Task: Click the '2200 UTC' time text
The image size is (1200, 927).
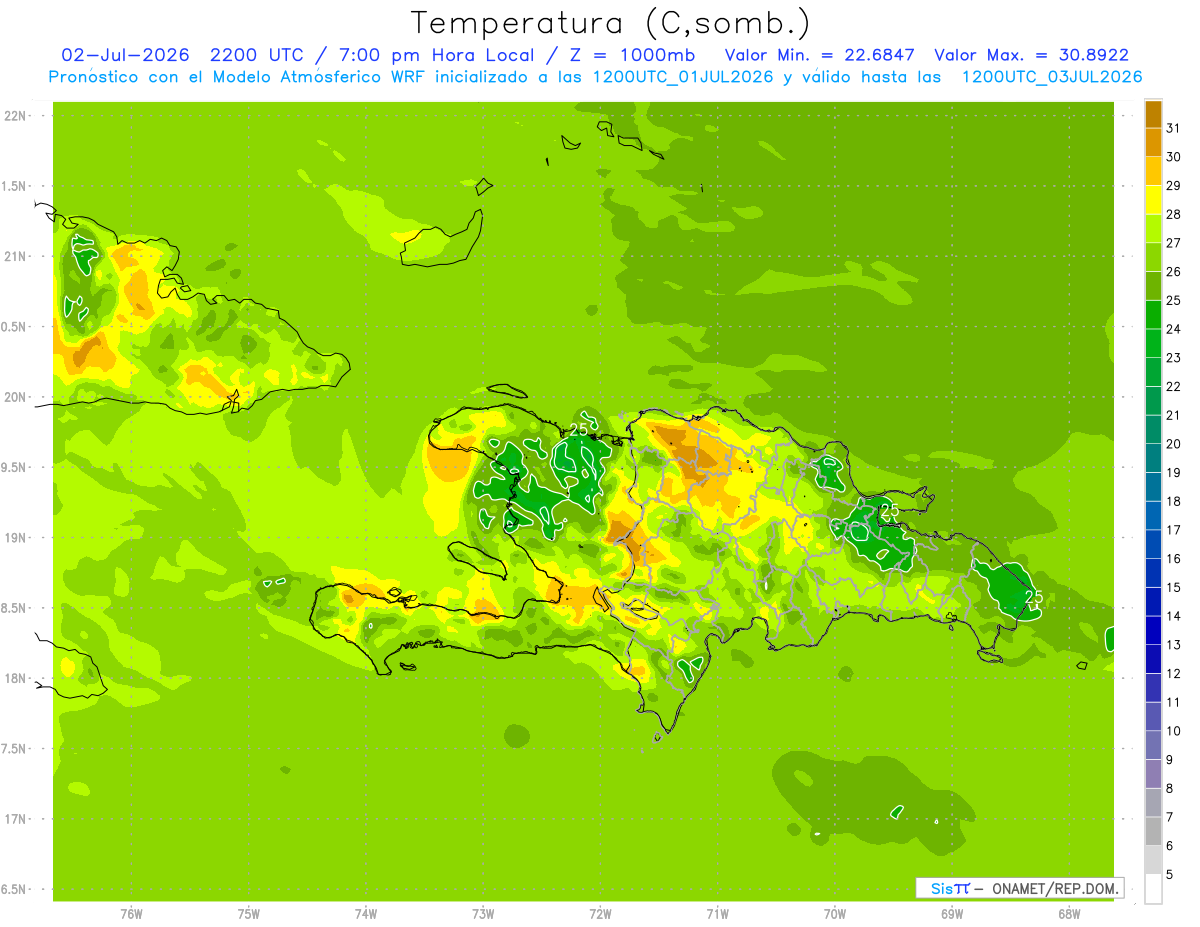Action: 260,55
